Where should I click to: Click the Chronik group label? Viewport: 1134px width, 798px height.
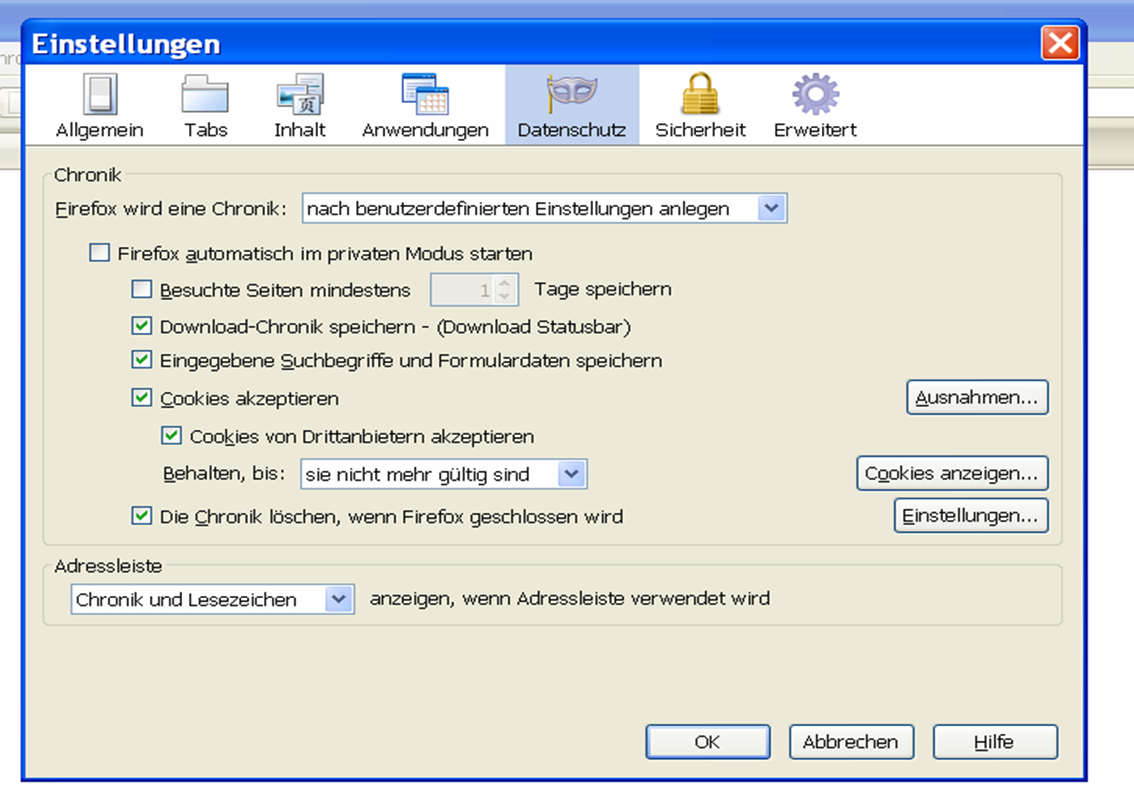coord(88,175)
